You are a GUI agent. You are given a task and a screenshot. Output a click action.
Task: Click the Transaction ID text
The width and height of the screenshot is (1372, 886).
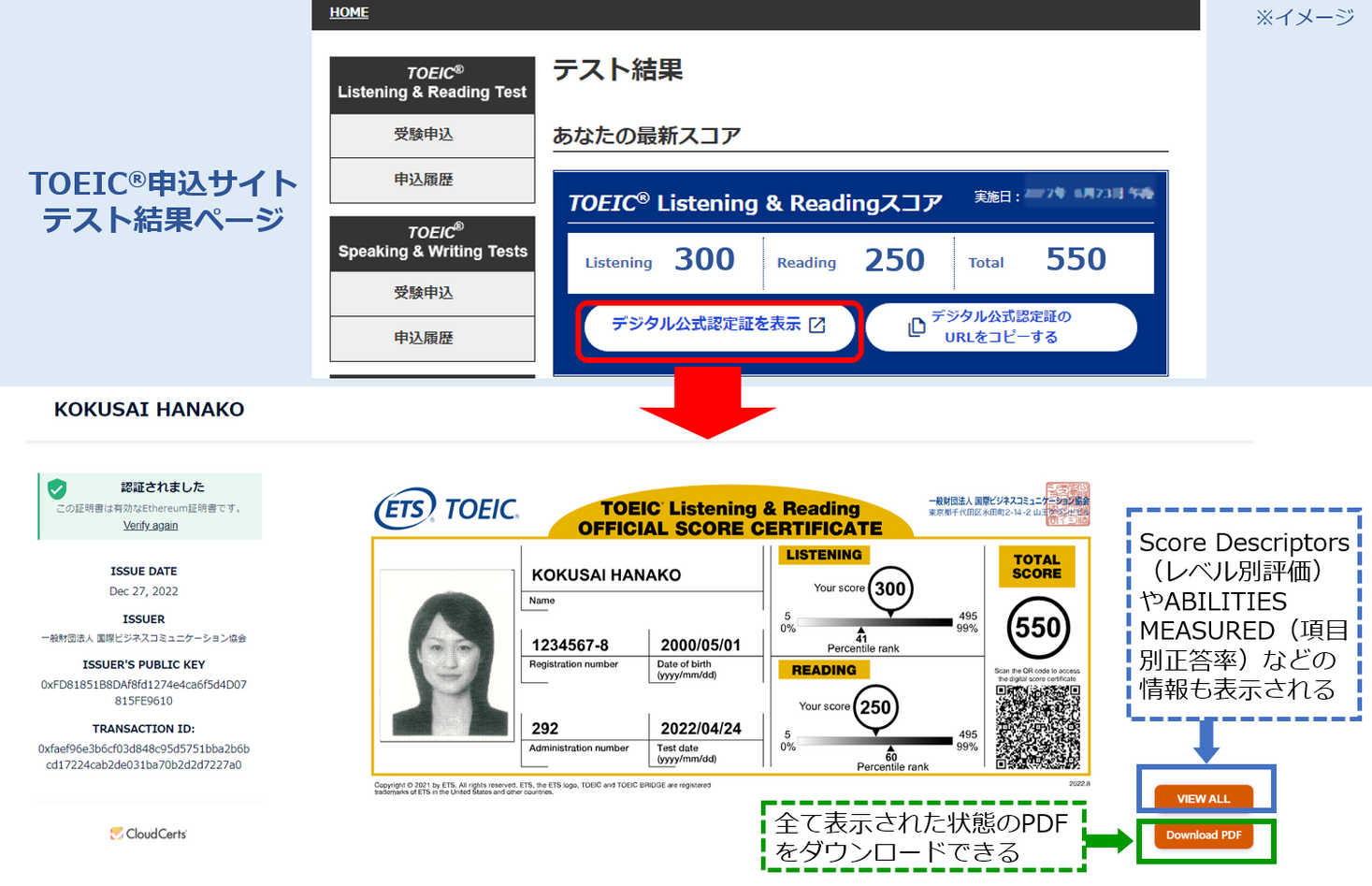tap(142, 757)
